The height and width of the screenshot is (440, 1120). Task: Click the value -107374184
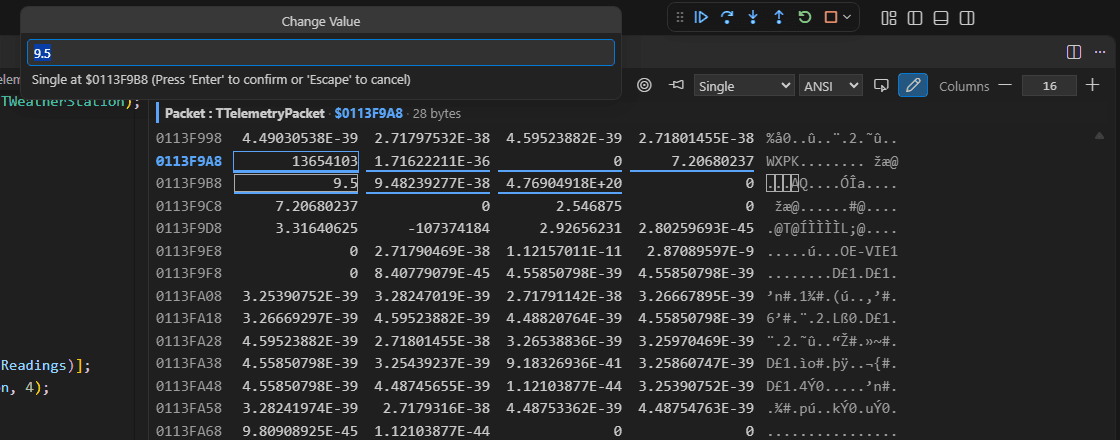[449, 229]
